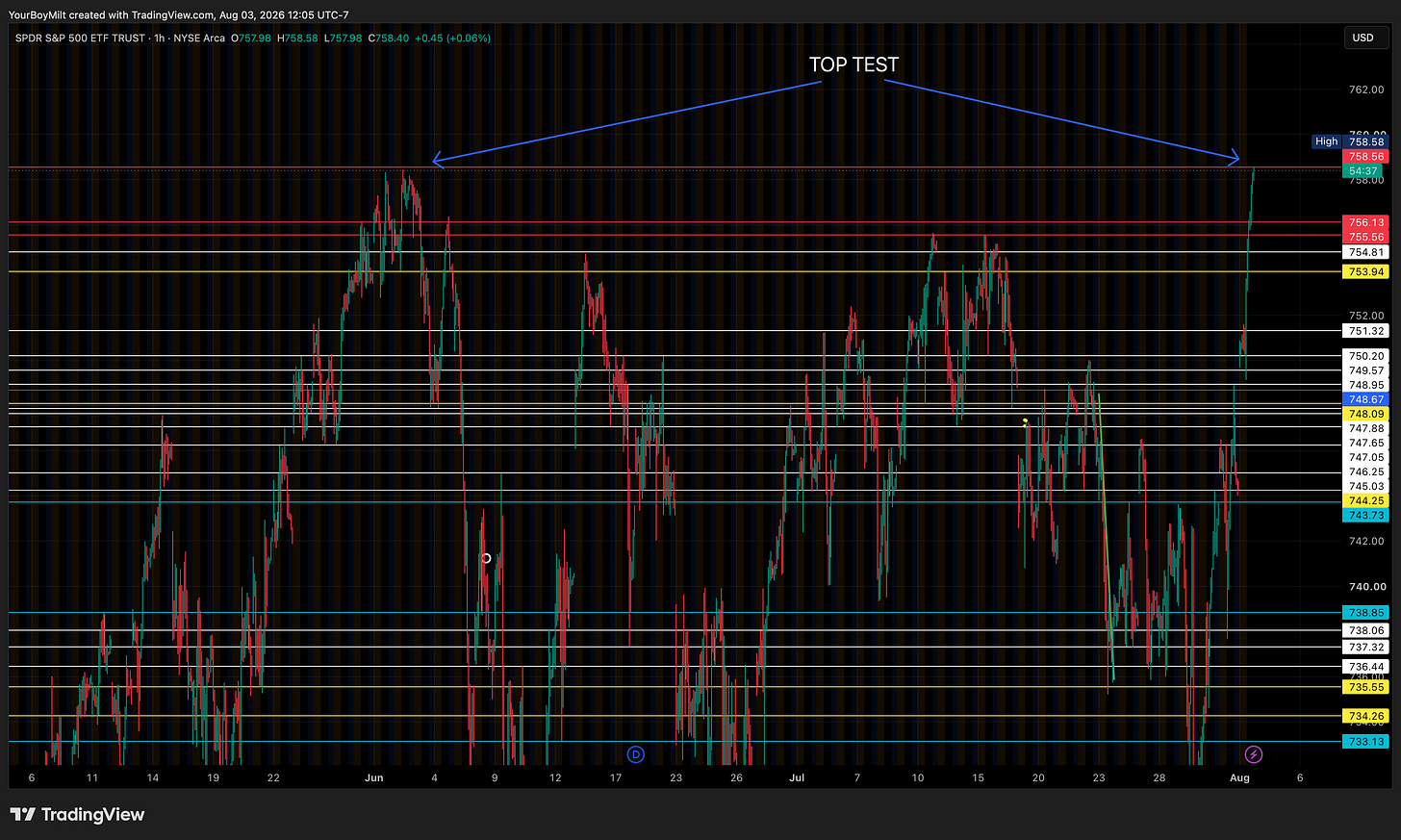Click the Aug label on time axis
This screenshot has width=1401, height=840.
point(1239,777)
